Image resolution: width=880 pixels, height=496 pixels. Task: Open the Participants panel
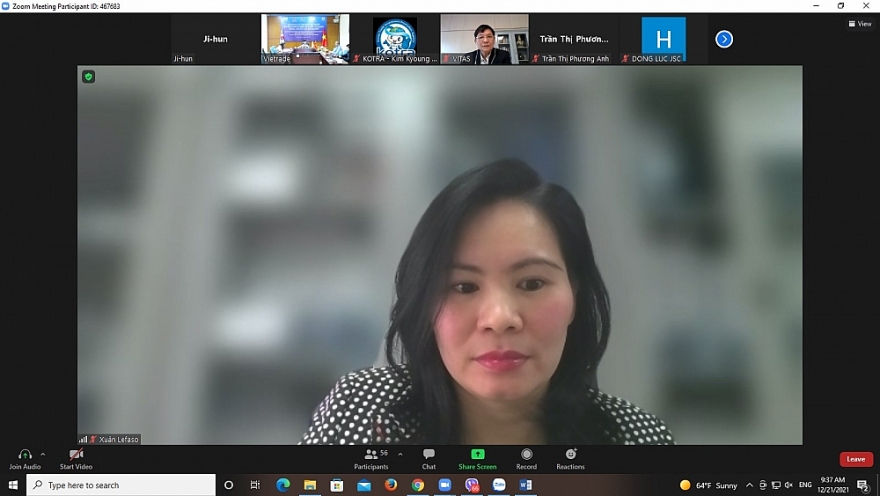(371, 455)
